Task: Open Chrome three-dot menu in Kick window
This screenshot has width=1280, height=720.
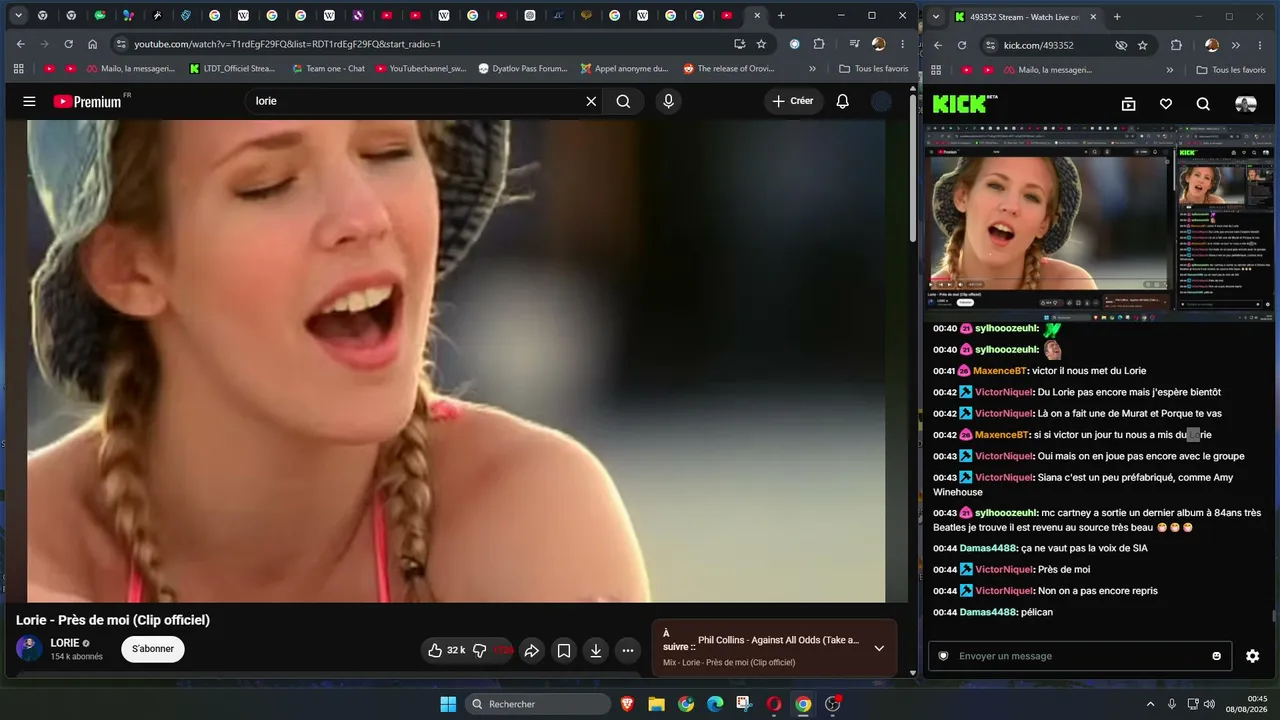Action: point(1259,45)
